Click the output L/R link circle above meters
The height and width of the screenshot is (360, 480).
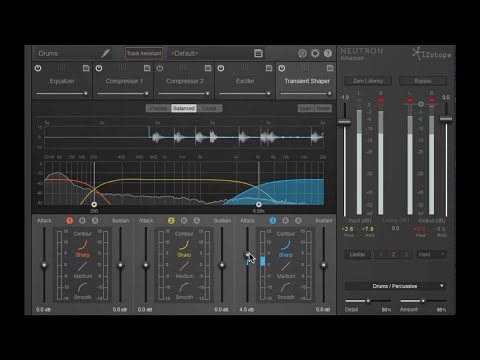point(421,104)
